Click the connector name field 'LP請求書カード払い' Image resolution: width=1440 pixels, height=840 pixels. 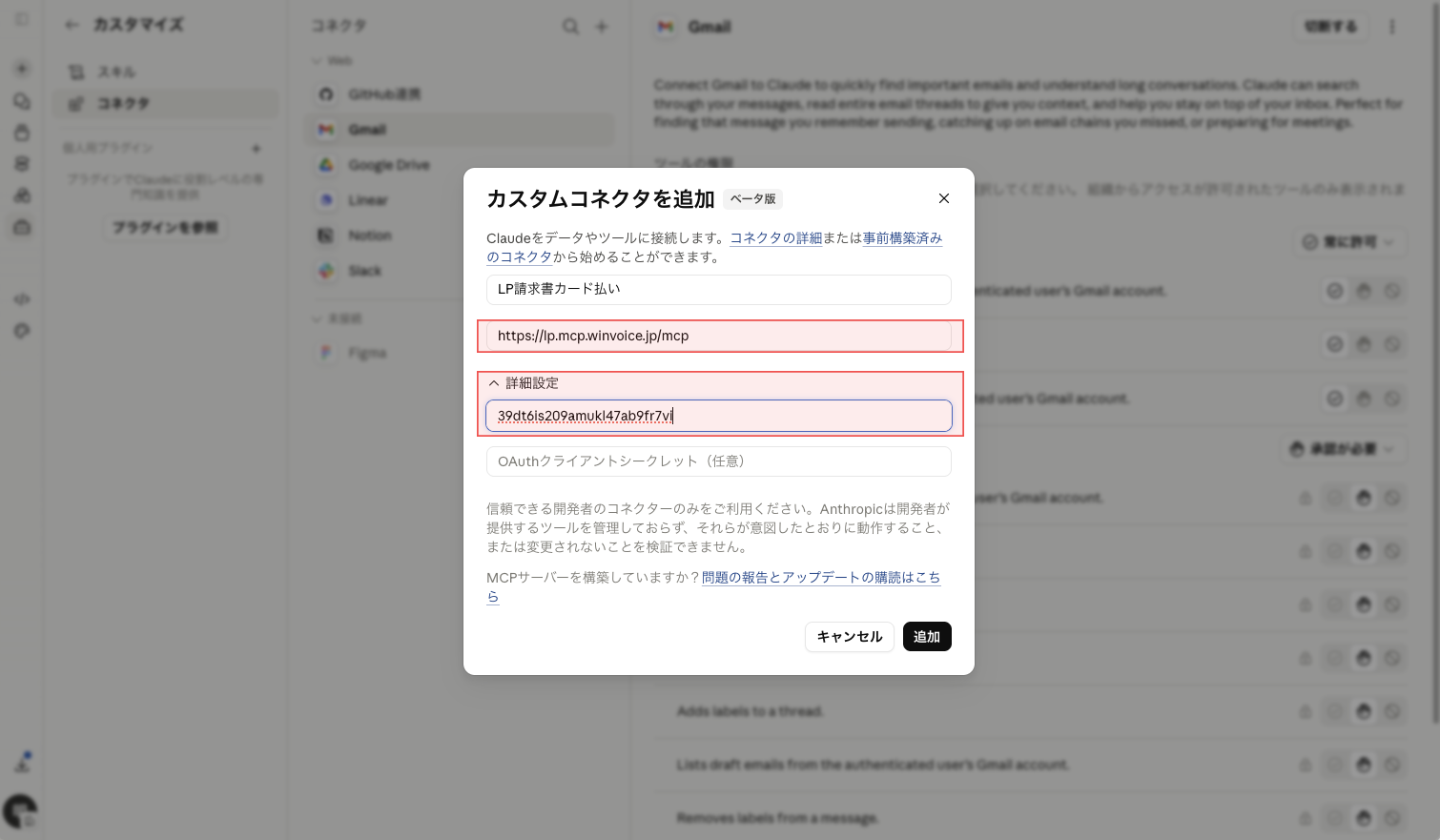point(719,289)
